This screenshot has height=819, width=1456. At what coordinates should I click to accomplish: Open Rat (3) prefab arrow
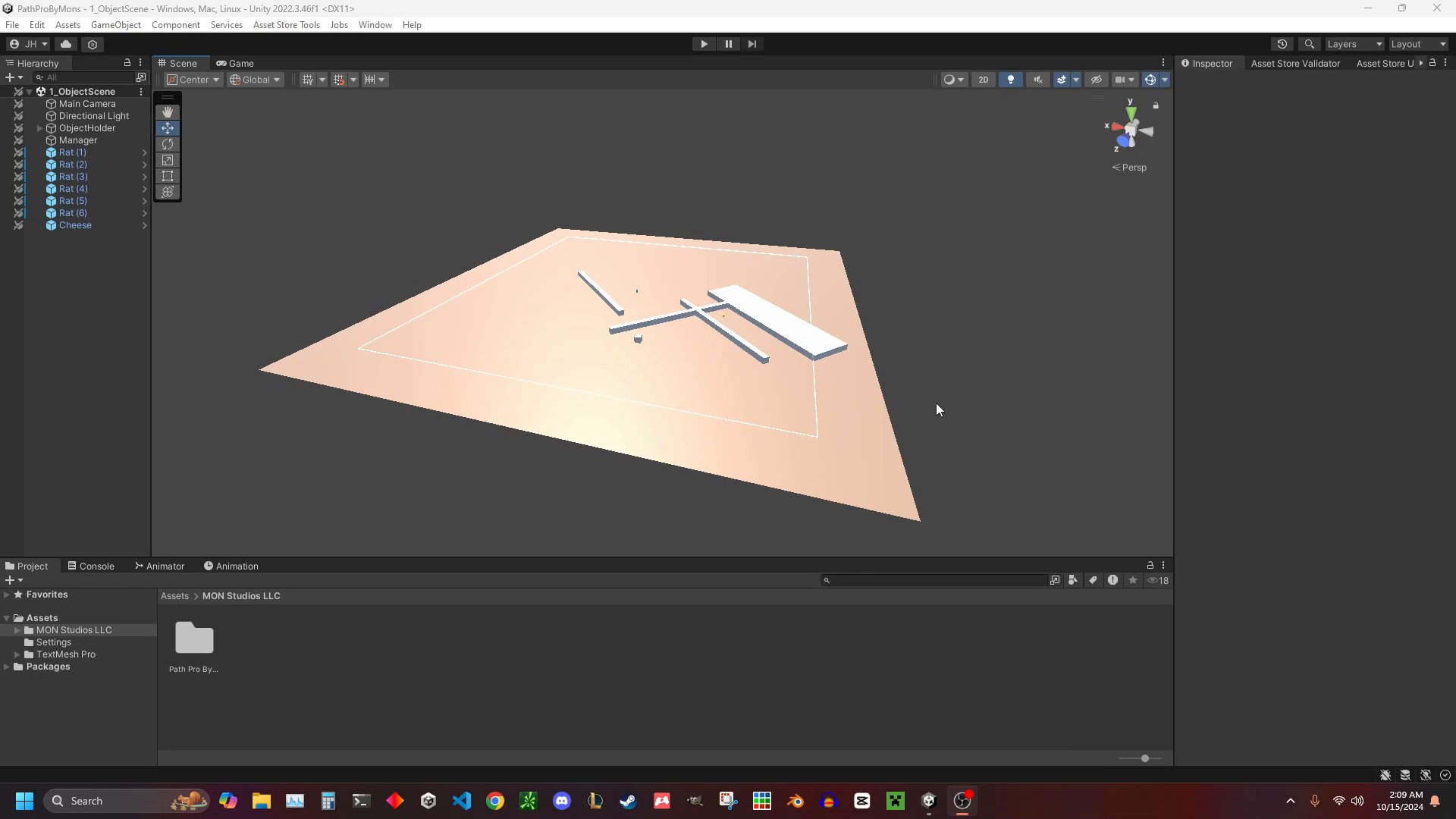click(x=144, y=177)
